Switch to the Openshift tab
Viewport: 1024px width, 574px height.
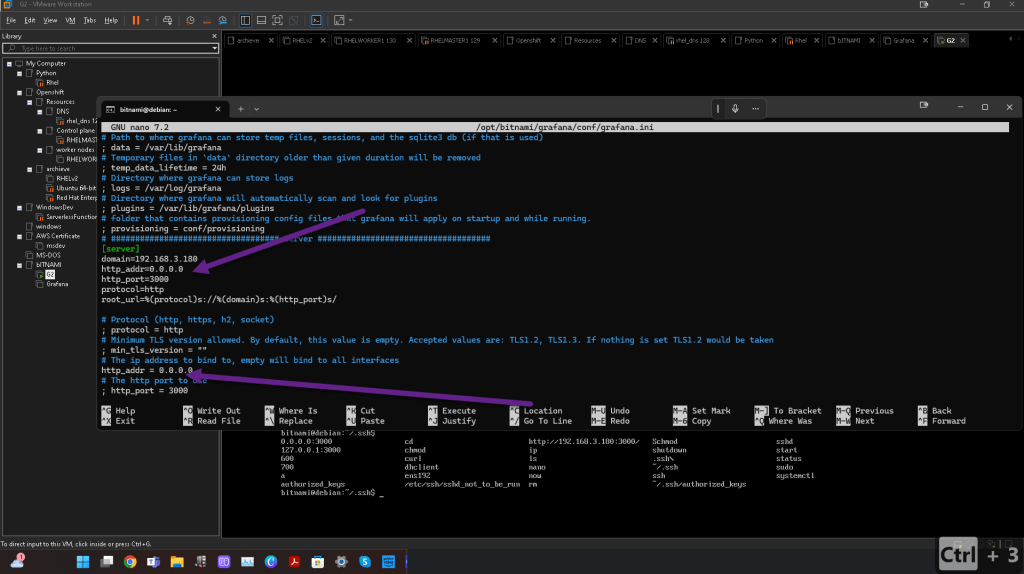528,40
